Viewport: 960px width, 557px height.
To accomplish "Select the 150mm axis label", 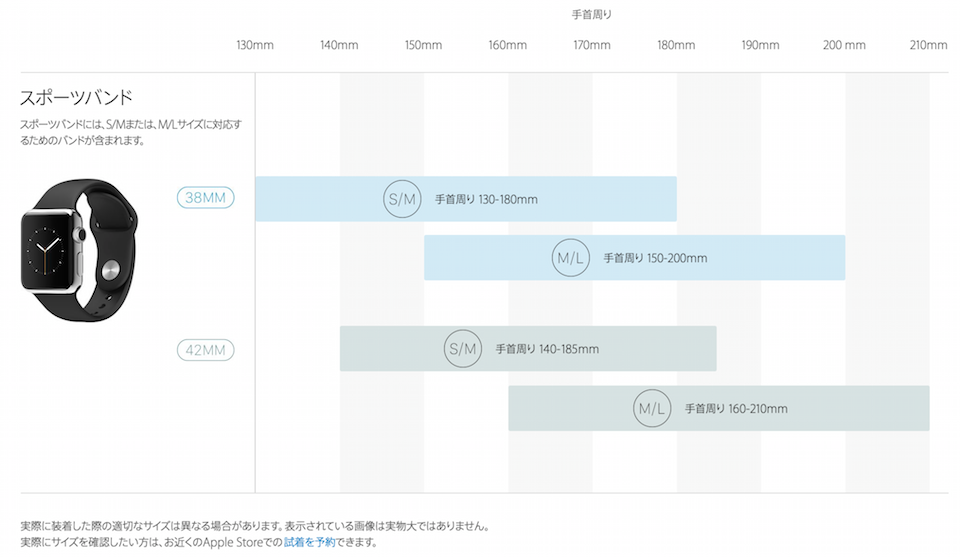I will click(x=423, y=45).
